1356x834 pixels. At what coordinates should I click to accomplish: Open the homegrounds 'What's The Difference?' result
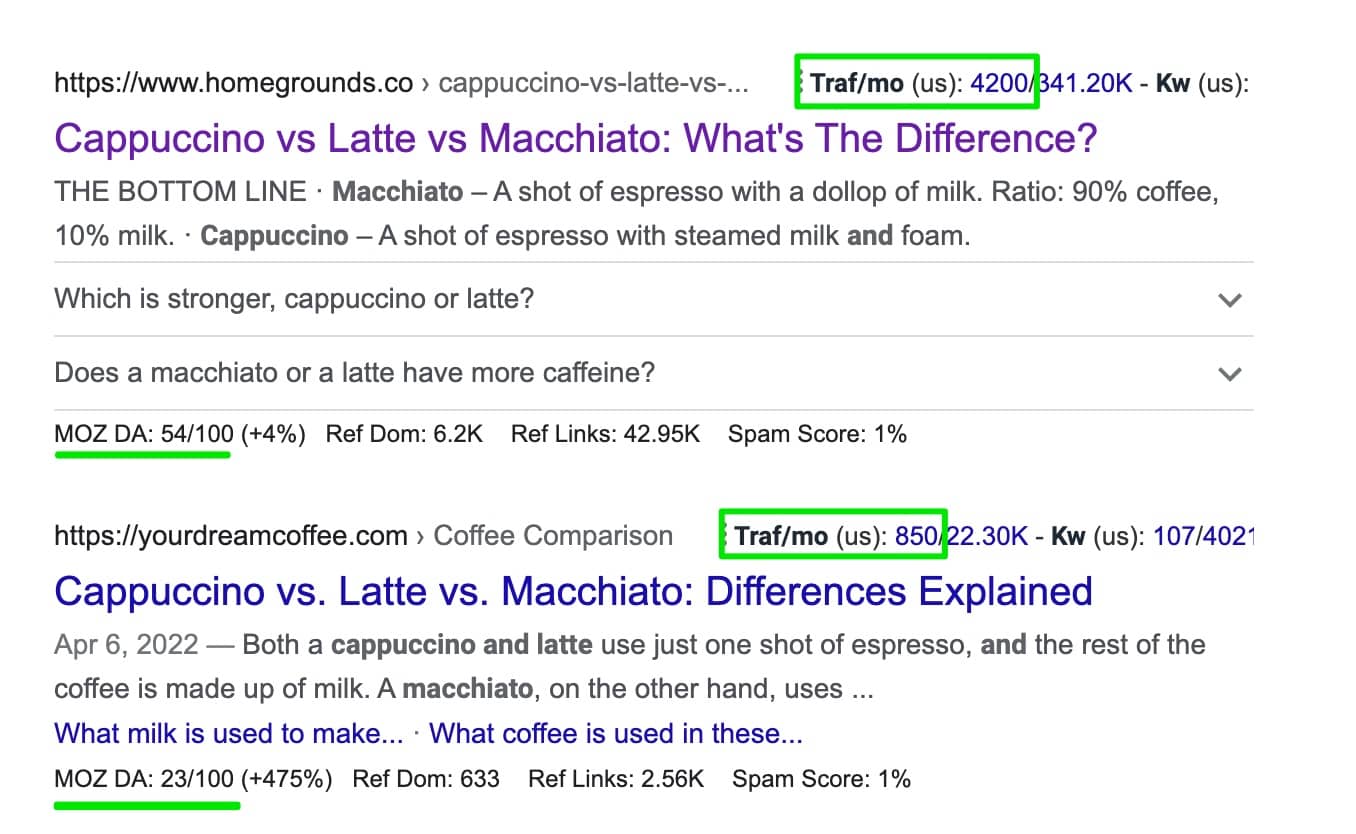575,138
